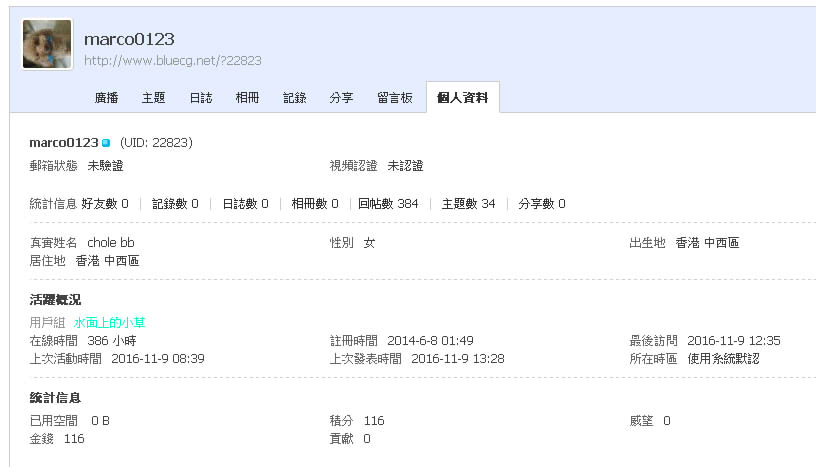Image resolution: width=816 pixels, height=467 pixels.
Task: Click the 記錄數 0 statistic link
Action: coord(175,204)
